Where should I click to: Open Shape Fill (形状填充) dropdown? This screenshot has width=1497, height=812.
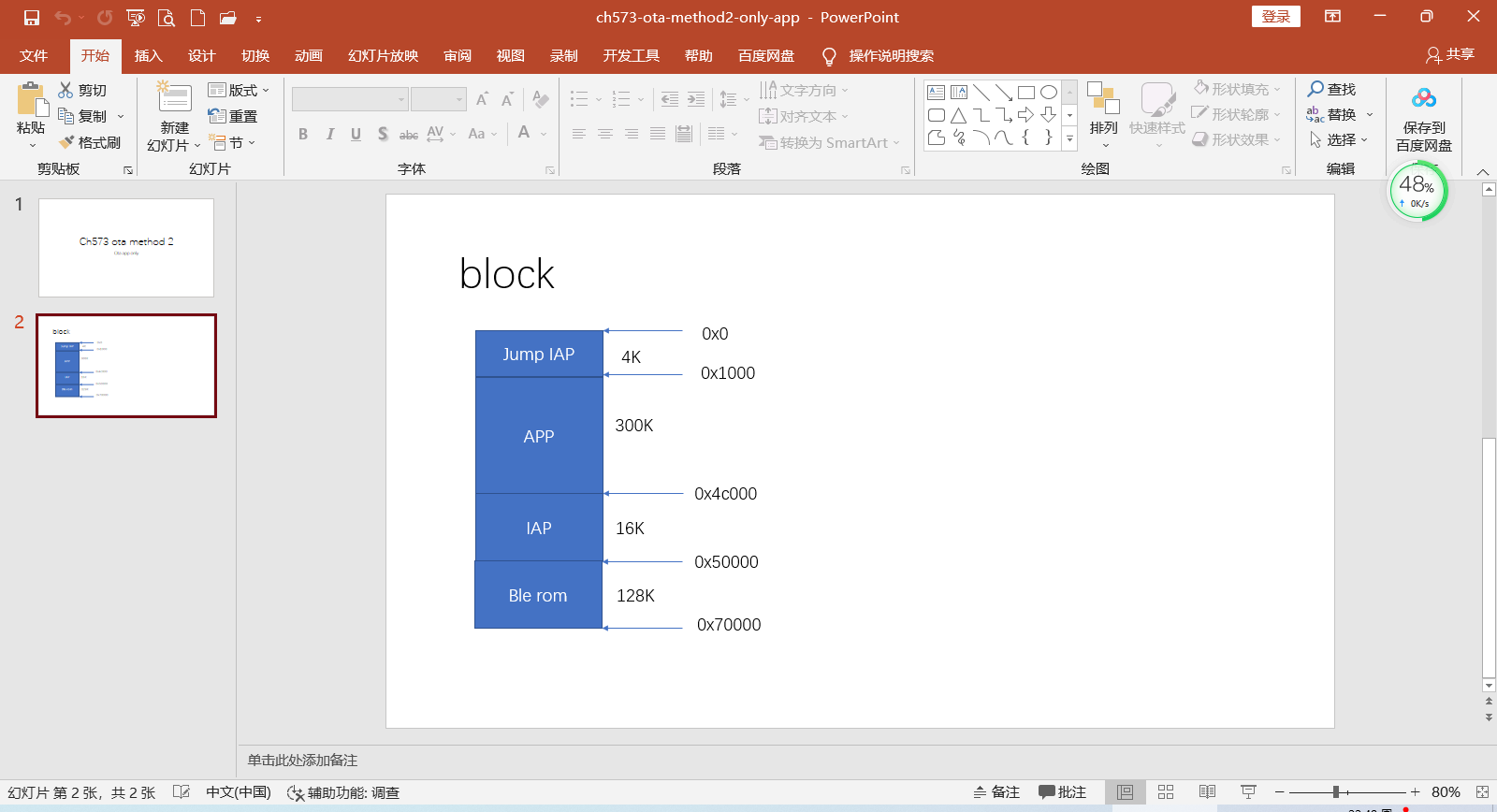(1237, 89)
